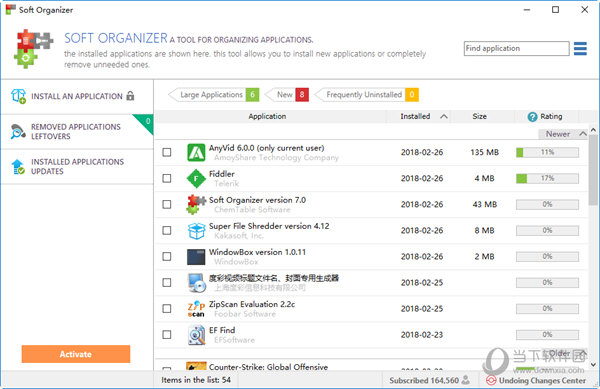Click the Soft Organizer puzzle logo
Image resolution: width=600 pixels, height=389 pixels.
[33, 49]
